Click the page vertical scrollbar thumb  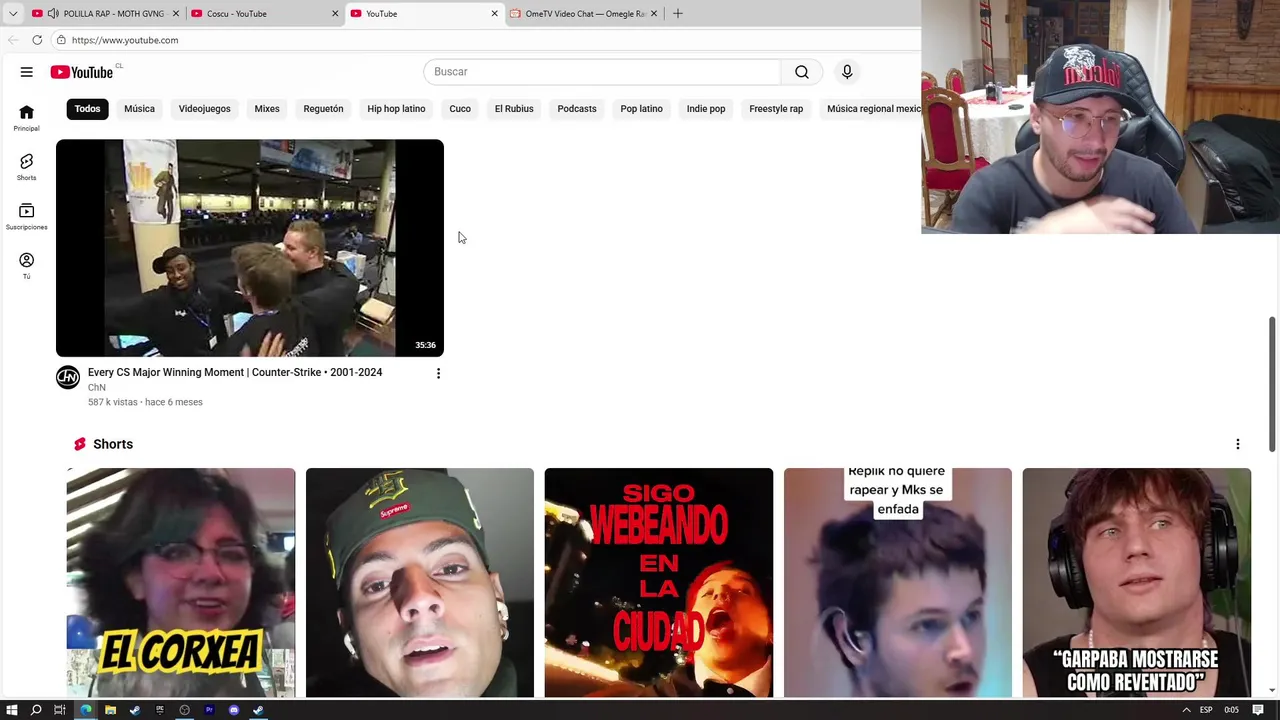[1273, 384]
